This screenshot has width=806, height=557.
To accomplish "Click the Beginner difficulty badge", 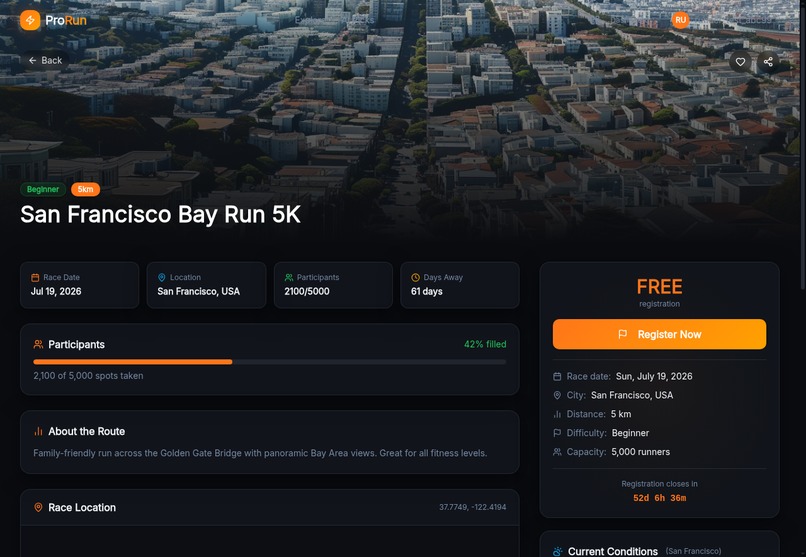I will tap(43, 189).
